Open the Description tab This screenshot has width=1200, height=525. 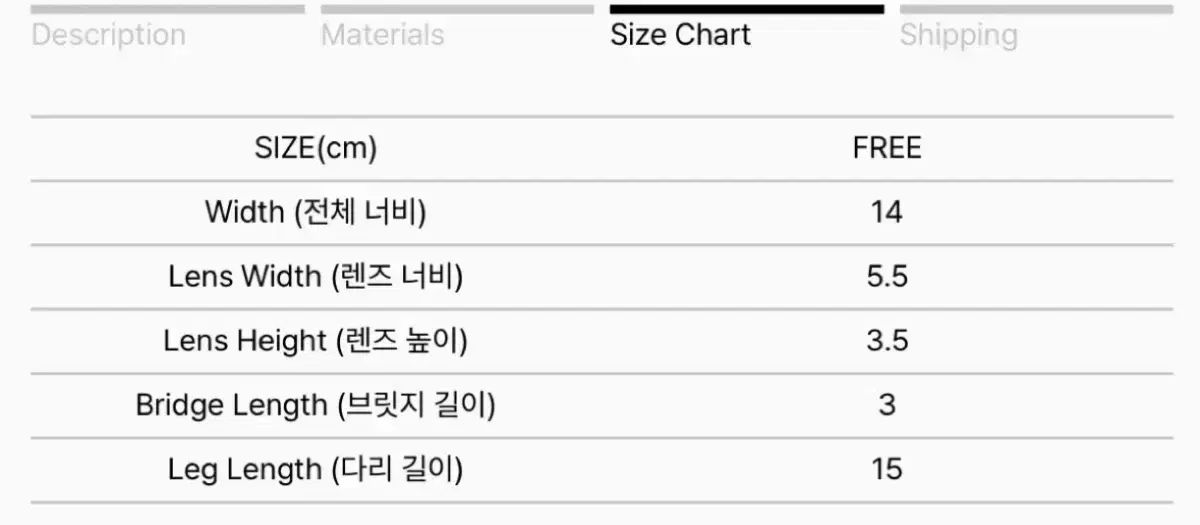[x=108, y=35]
